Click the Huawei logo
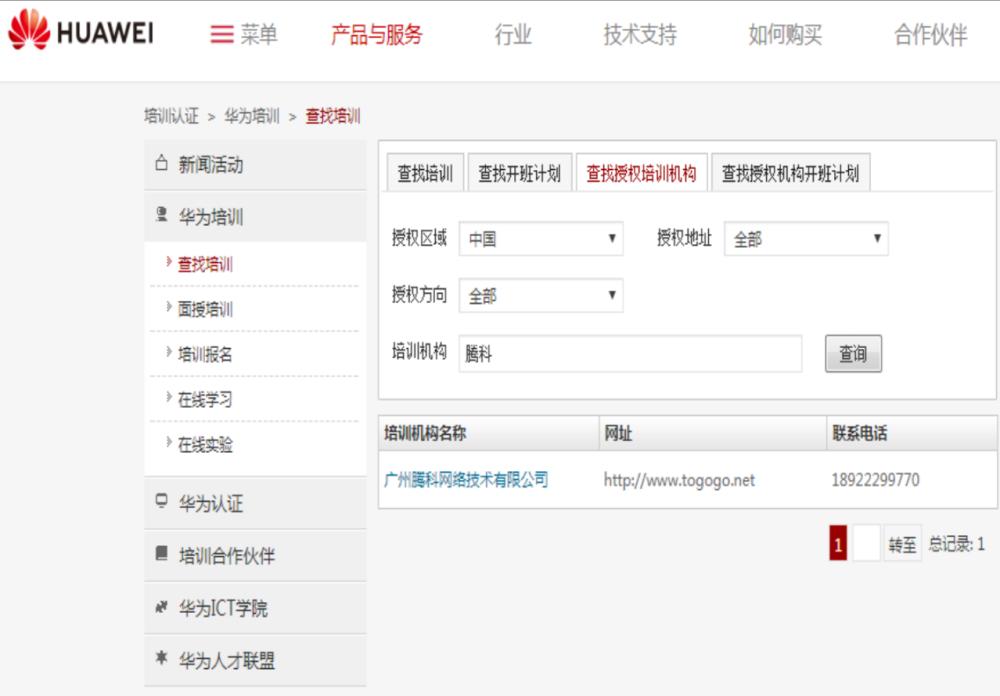The image size is (1000, 696). click(x=81, y=30)
